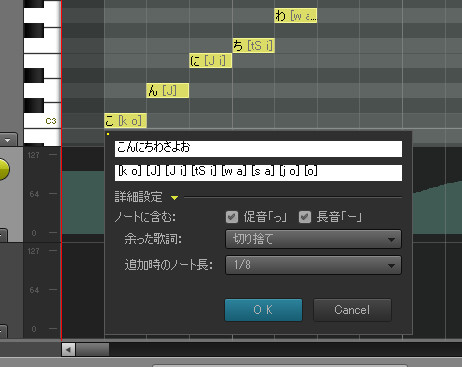Open the 追加時のノート長 dropdown
The image size is (462, 367).
(x=313, y=265)
